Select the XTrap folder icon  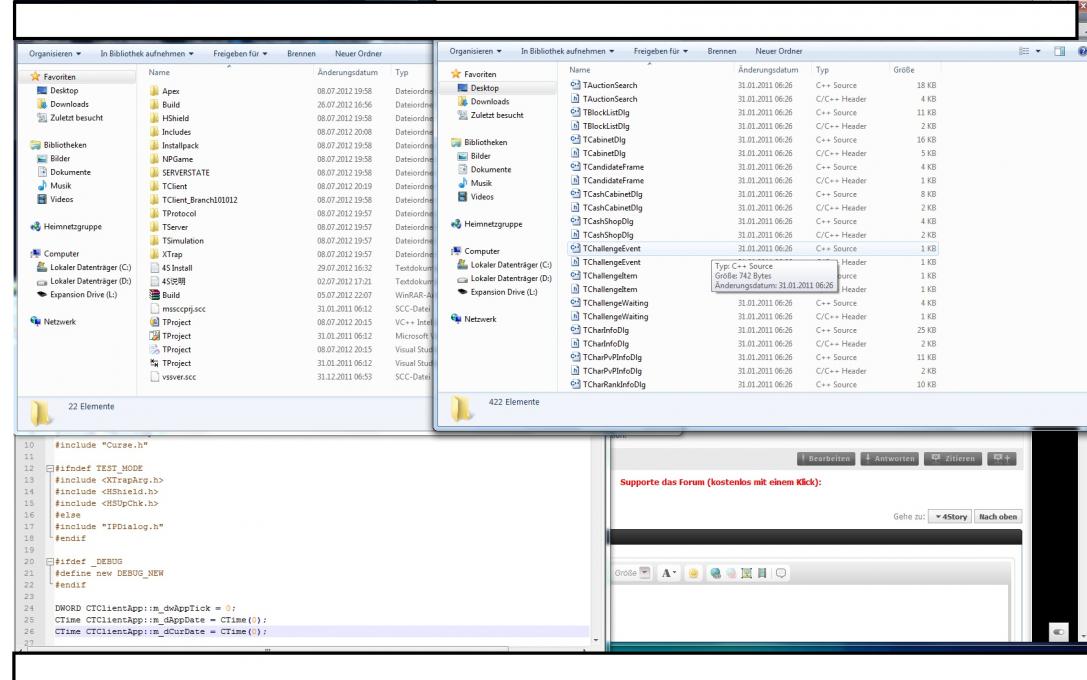tap(154, 255)
